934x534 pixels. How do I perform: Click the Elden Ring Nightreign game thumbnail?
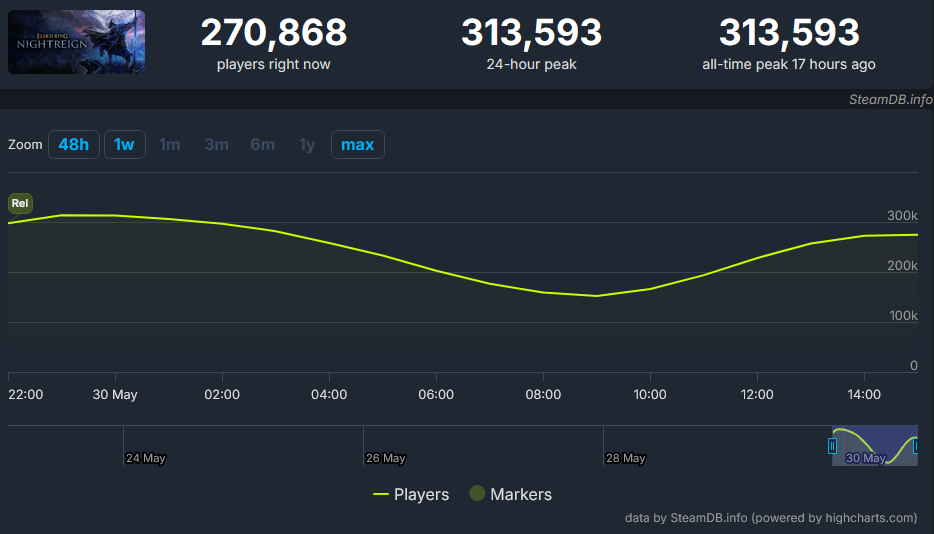[x=76, y=42]
